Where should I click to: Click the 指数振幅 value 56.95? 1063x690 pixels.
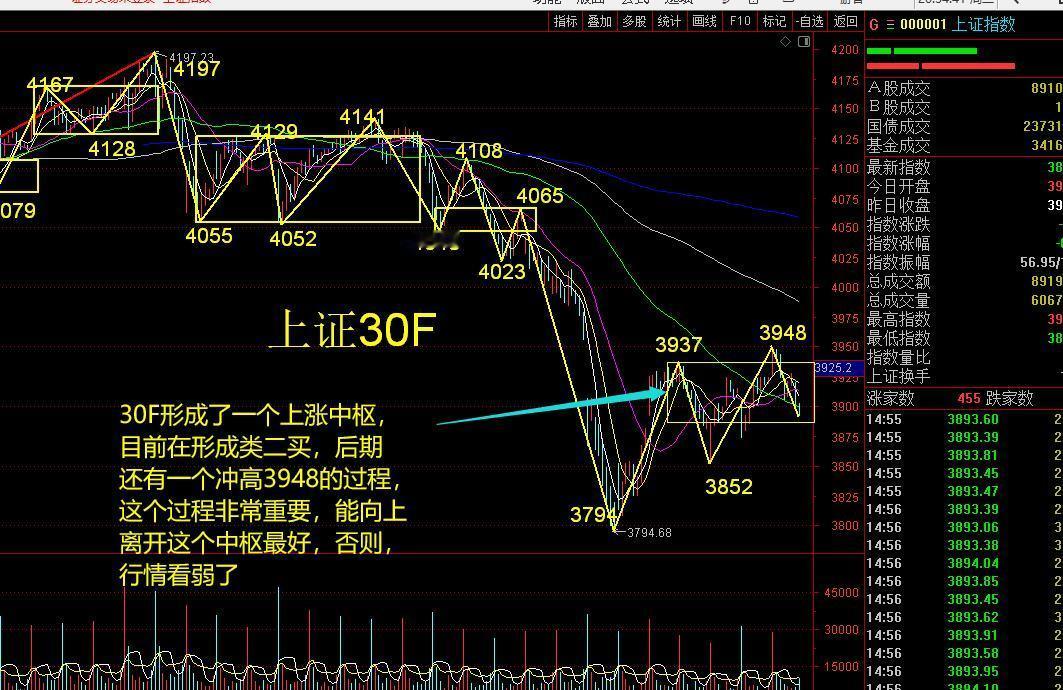[x=1041, y=262]
